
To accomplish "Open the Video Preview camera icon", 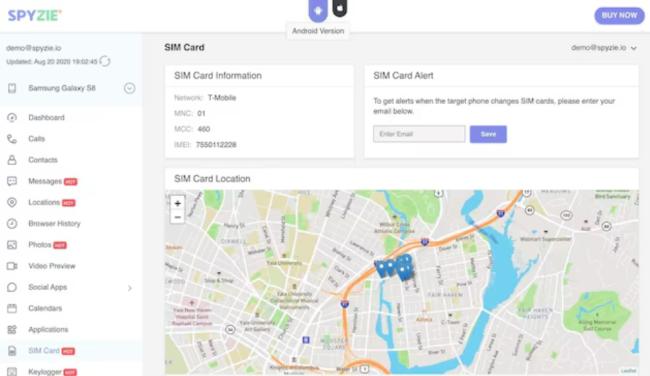I will 12,266.
